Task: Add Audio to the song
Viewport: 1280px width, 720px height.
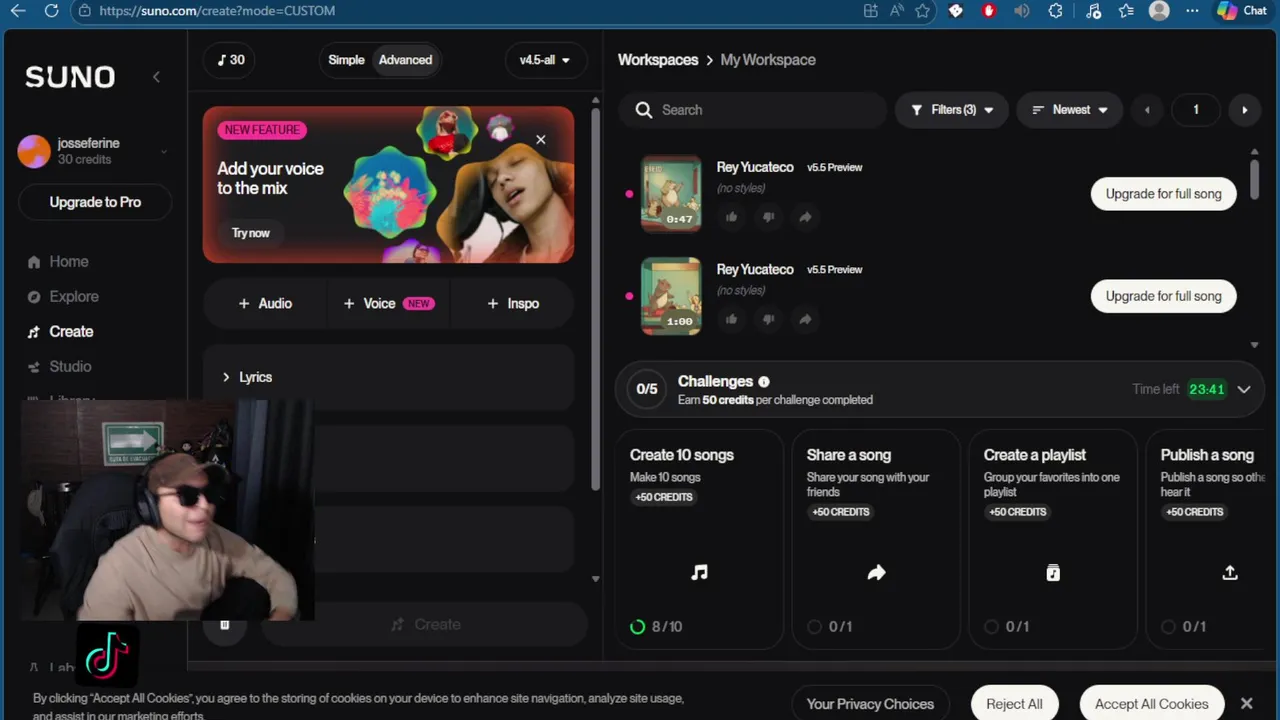Action: click(265, 303)
